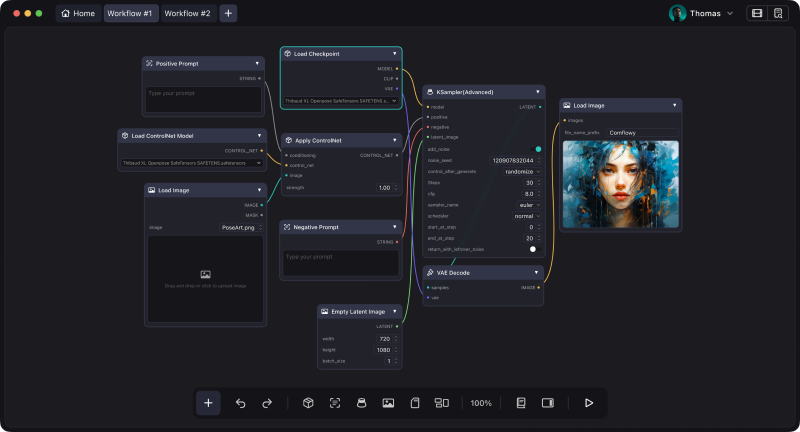Image resolution: width=800 pixels, height=432 pixels.
Task: Click inside the Negative Prompt text area
Action: (341, 263)
